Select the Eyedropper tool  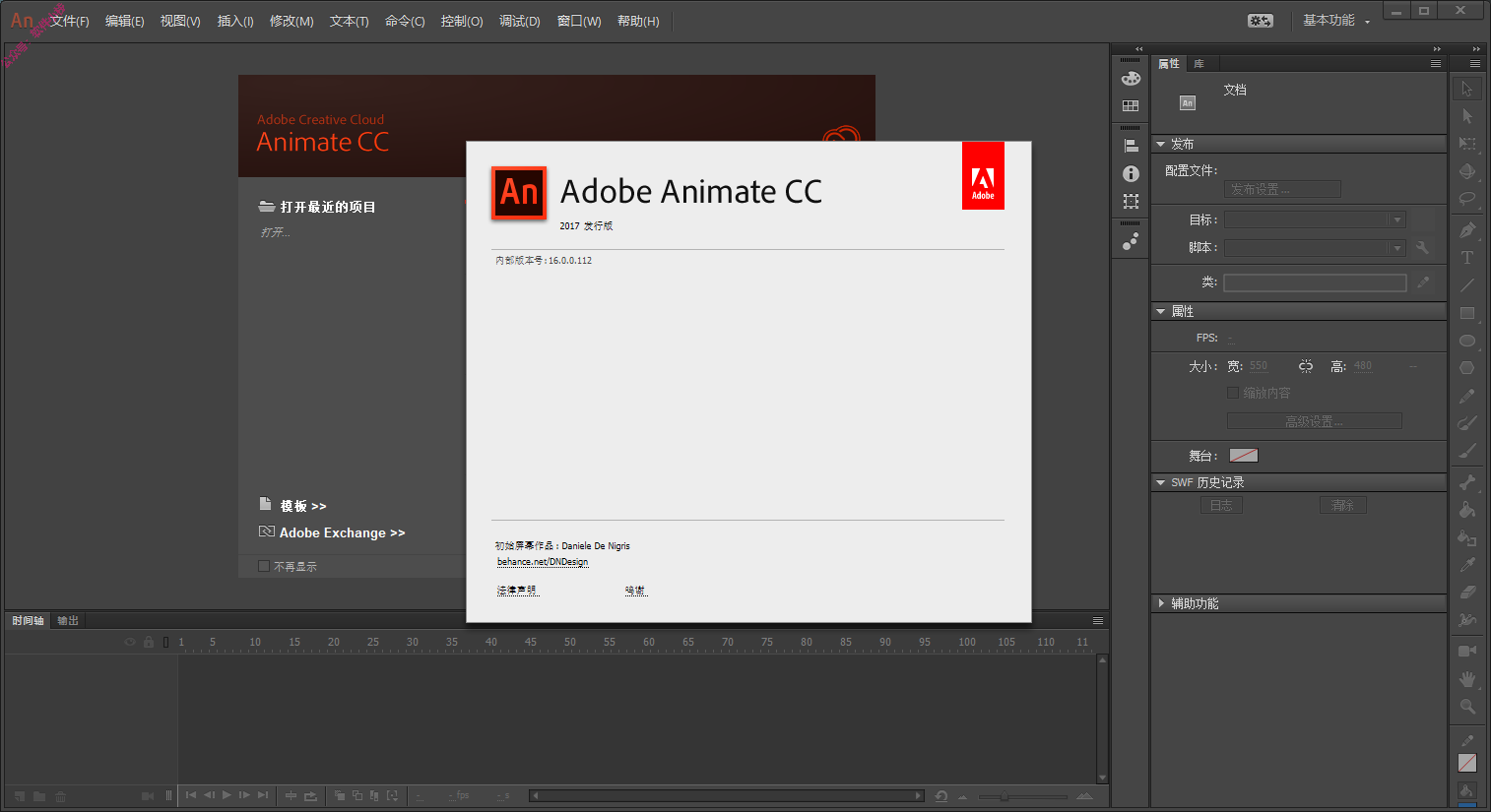click(x=1467, y=565)
